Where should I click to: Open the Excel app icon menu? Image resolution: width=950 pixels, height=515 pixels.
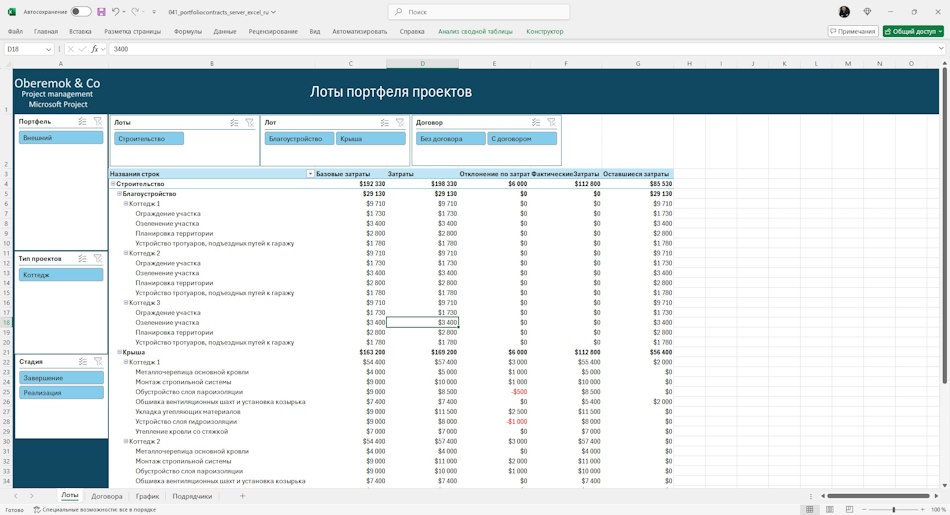12,12
